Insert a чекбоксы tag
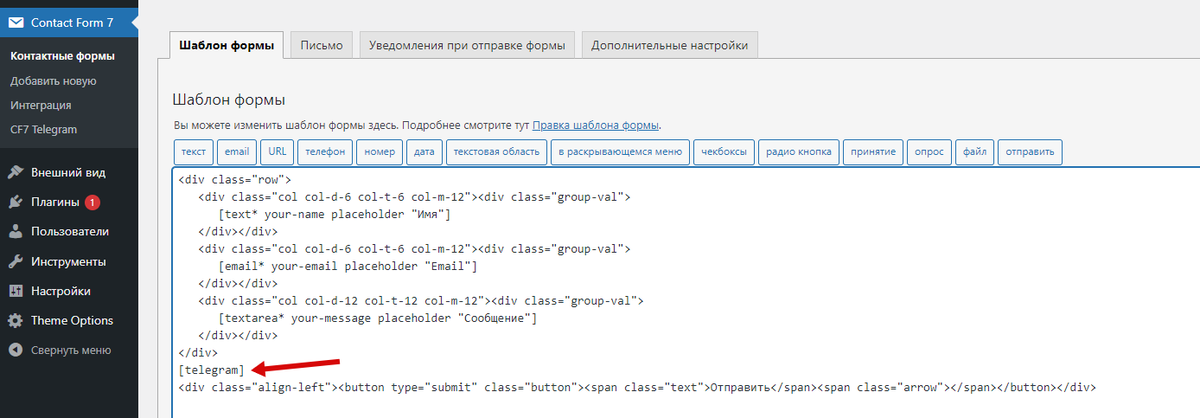The image size is (1200, 418). (x=724, y=152)
